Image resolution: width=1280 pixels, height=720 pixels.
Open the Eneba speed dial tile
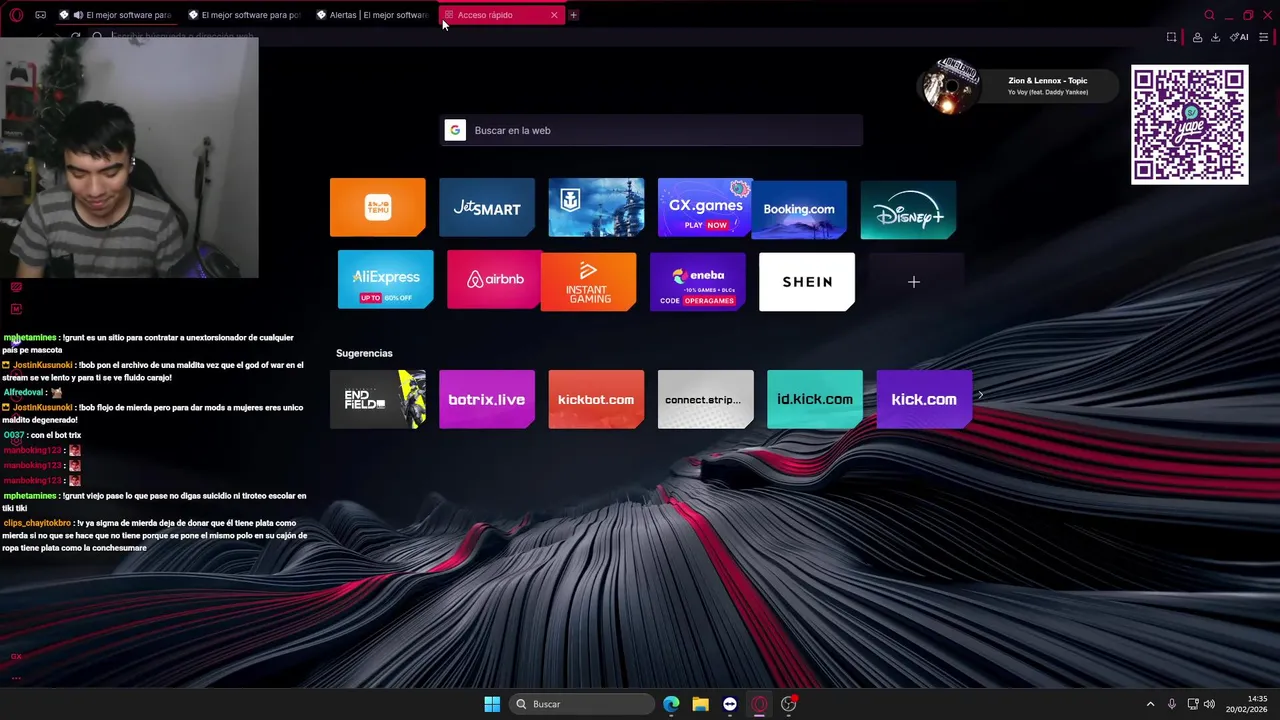(x=697, y=282)
